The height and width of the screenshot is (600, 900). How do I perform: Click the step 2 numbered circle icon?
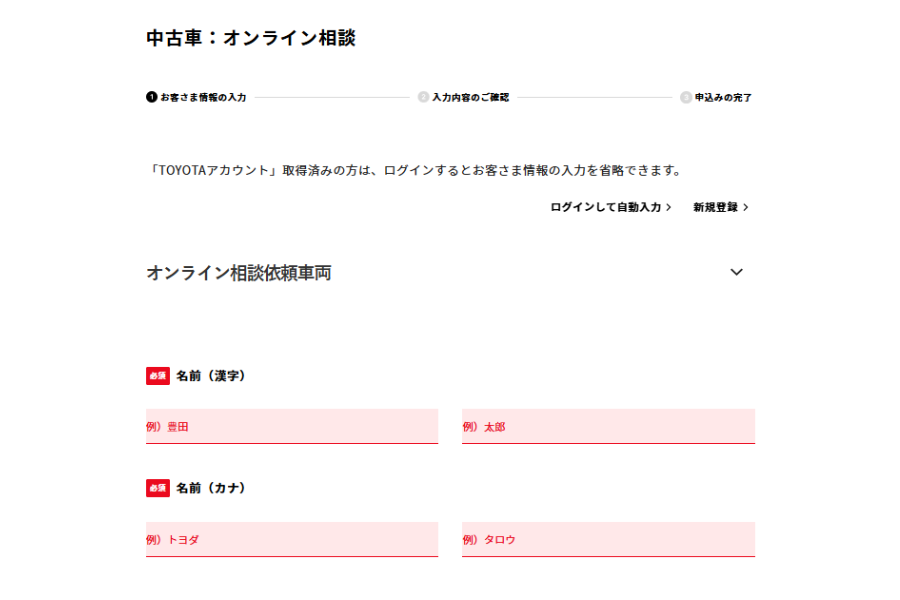click(x=423, y=97)
